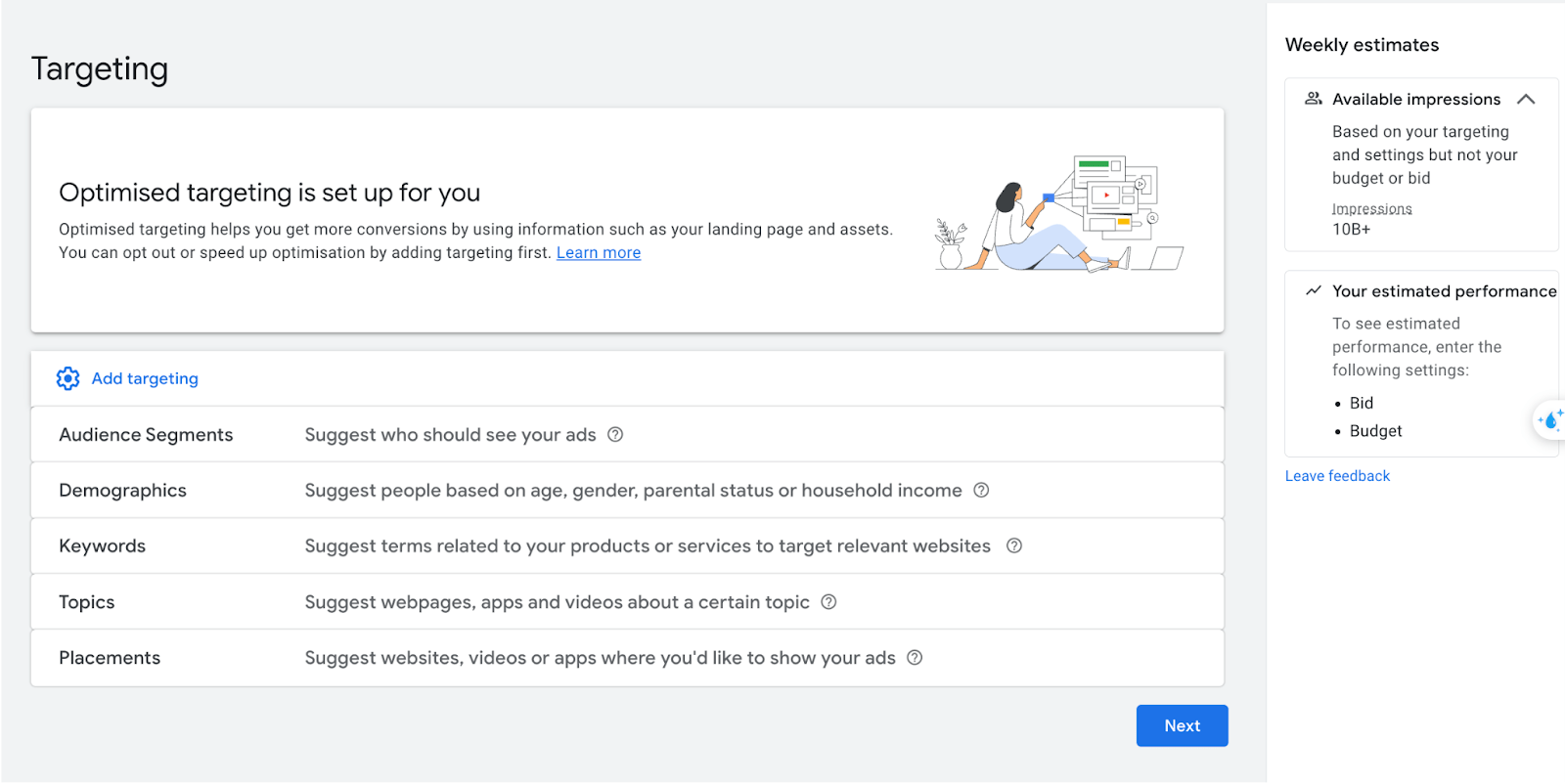Click the floating water-drop sparkle icon
Image resolution: width=1565 pixels, height=784 pixels.
pos(1550,420)
